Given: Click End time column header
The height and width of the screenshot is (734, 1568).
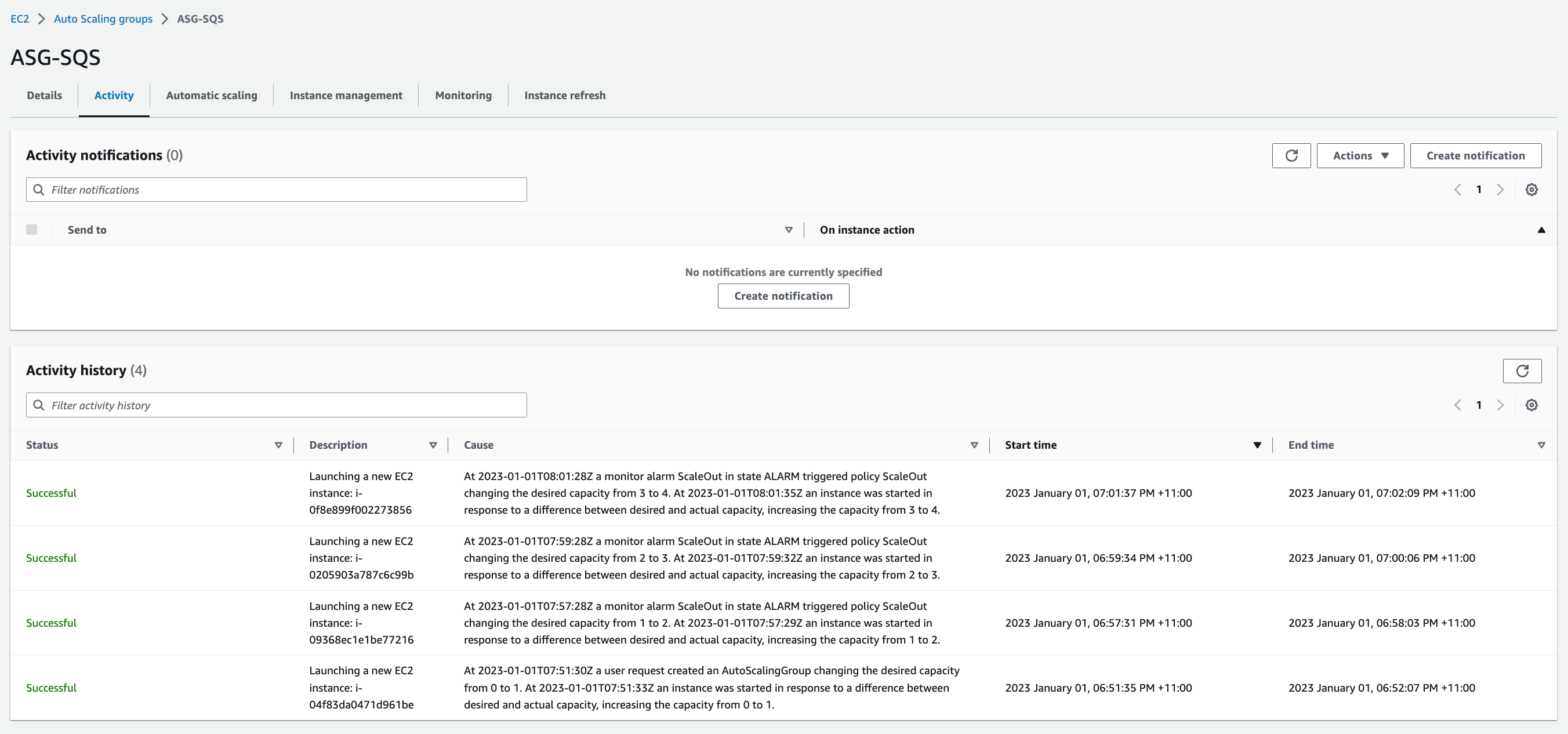Looking at the screenshot, I should 1311,445.
